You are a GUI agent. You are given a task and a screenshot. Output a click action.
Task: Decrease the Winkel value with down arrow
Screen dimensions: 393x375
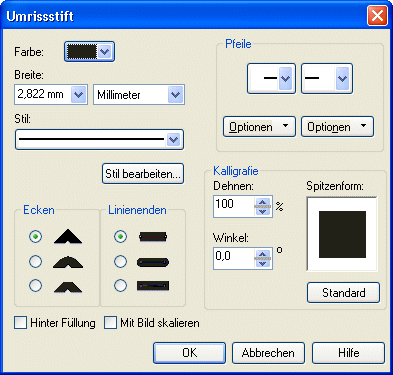click(x=263, y=263)
